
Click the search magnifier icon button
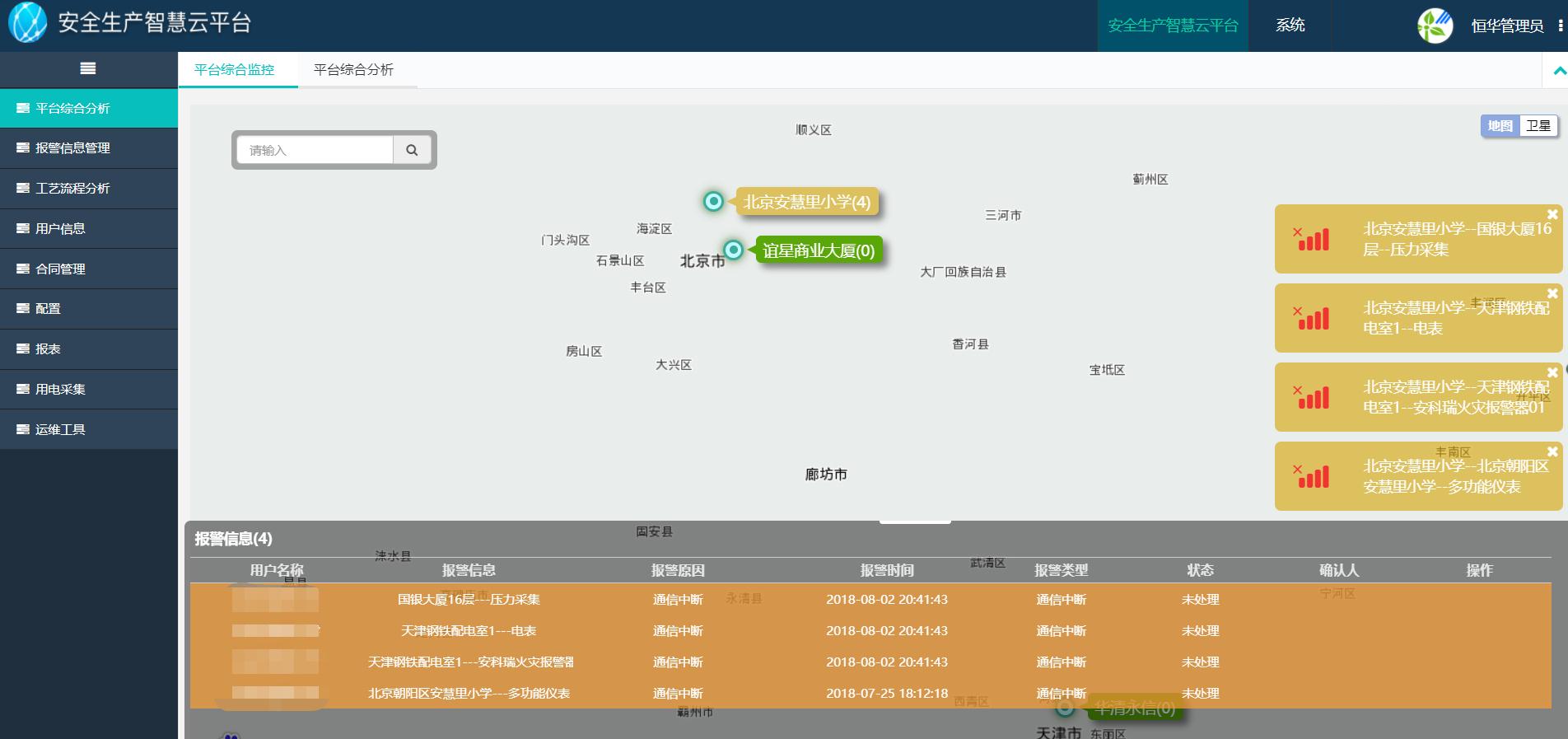[412, 150]
